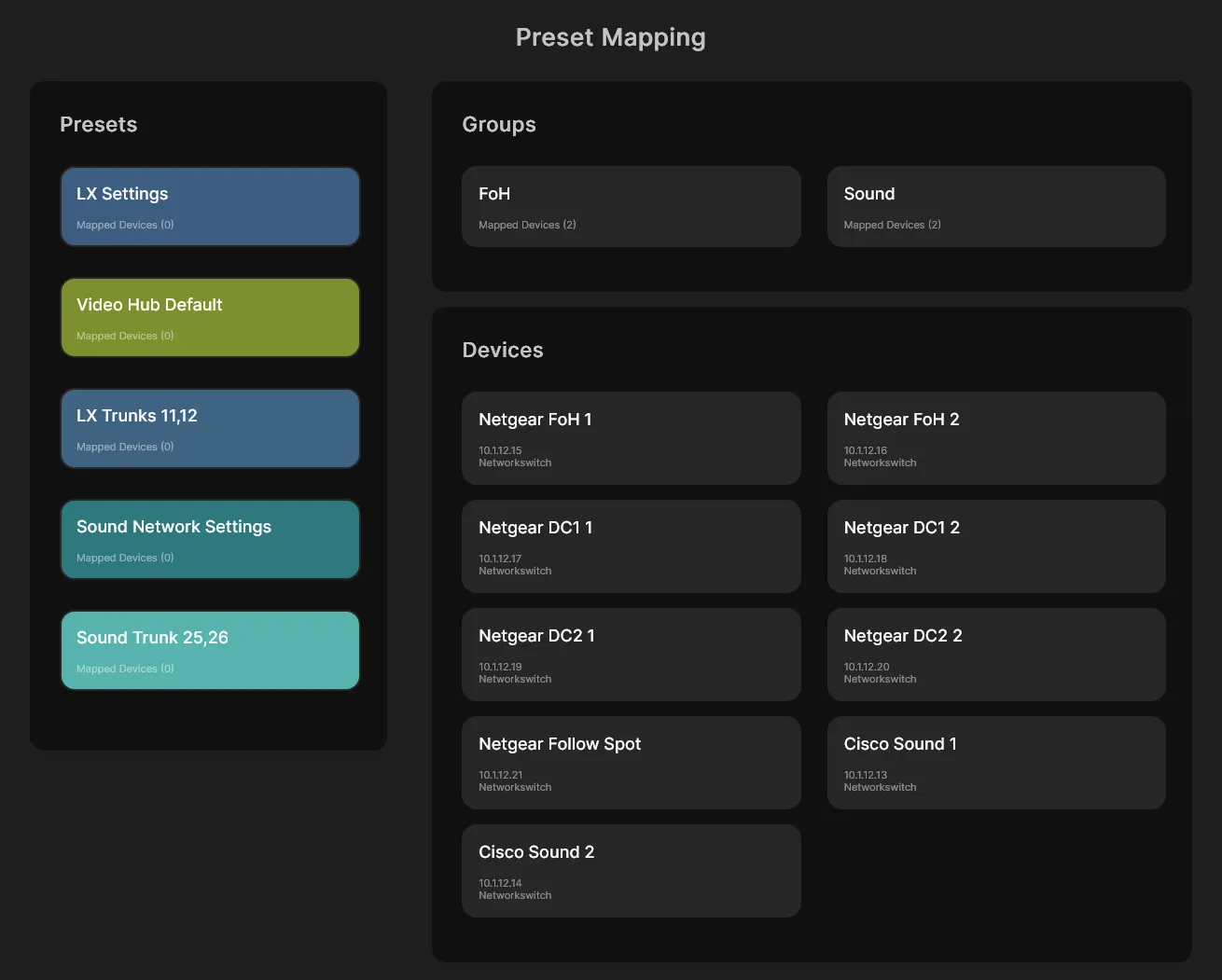The image size is (1222, 980).
Task: Click Mapped Devices count on LX Settings
Action: (x=125, y=225)
